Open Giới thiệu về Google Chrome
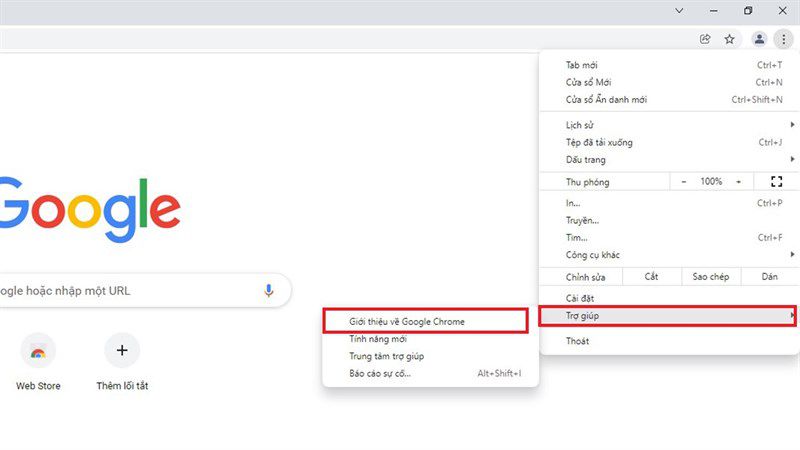This screenshot has height=450, width=800. click(426, 321)
